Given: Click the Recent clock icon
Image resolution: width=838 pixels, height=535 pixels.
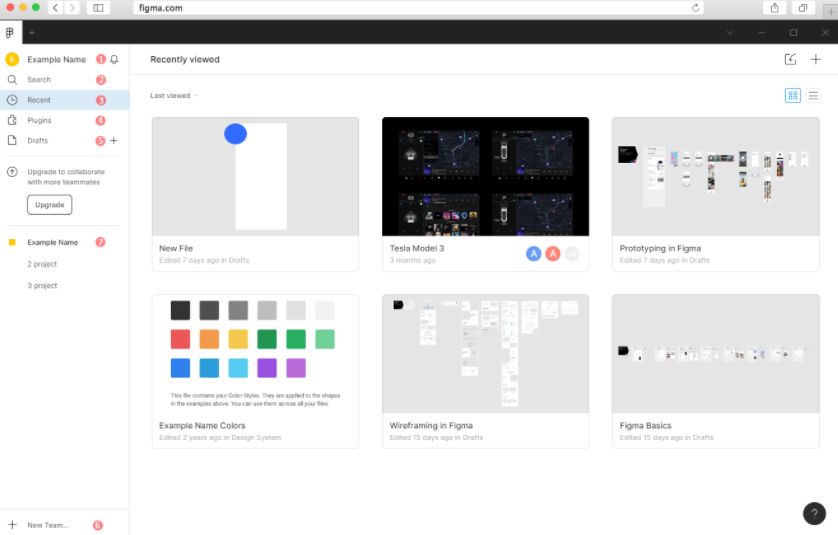Looking at the screenshot, I should [x=12, y=100].
